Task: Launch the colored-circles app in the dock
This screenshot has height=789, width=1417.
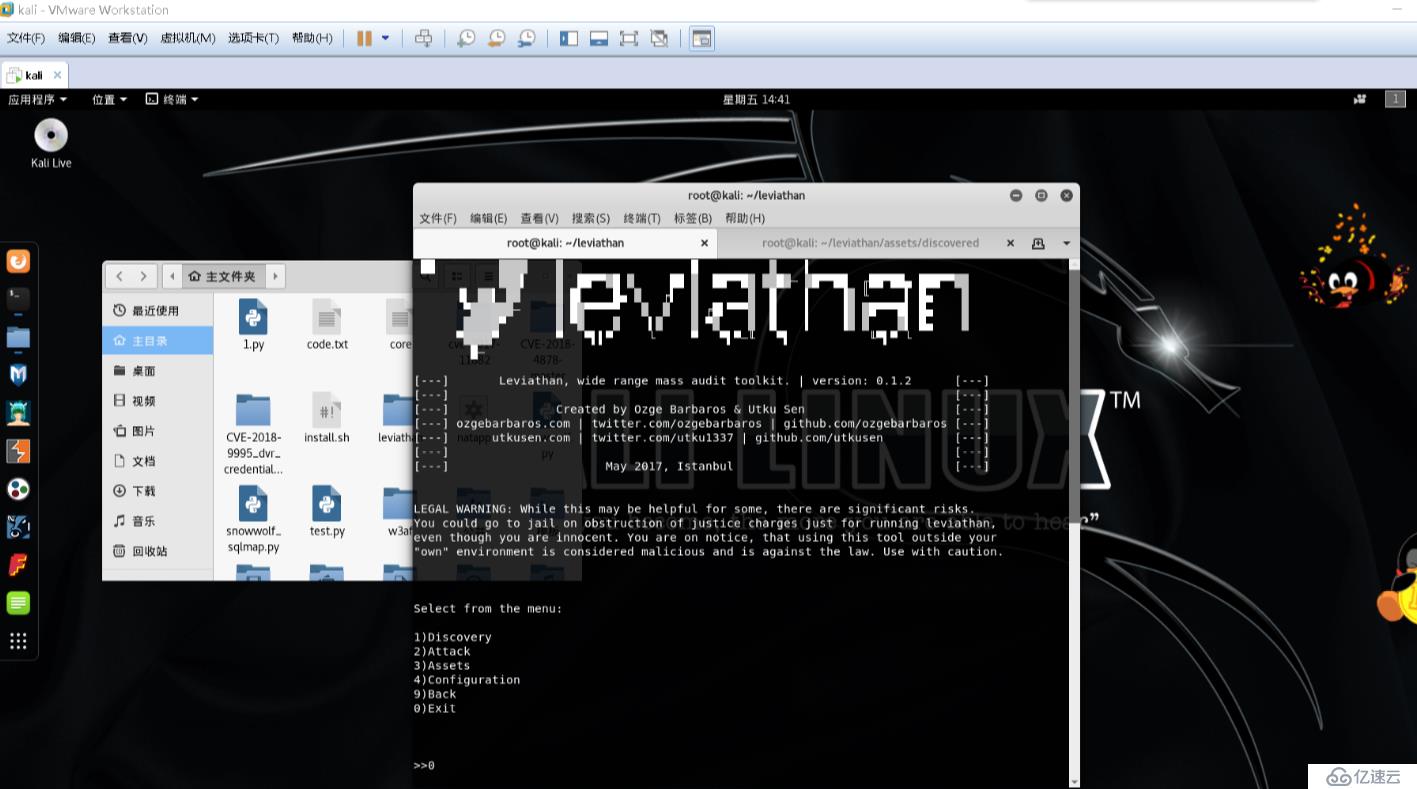Action: point(18,489)
